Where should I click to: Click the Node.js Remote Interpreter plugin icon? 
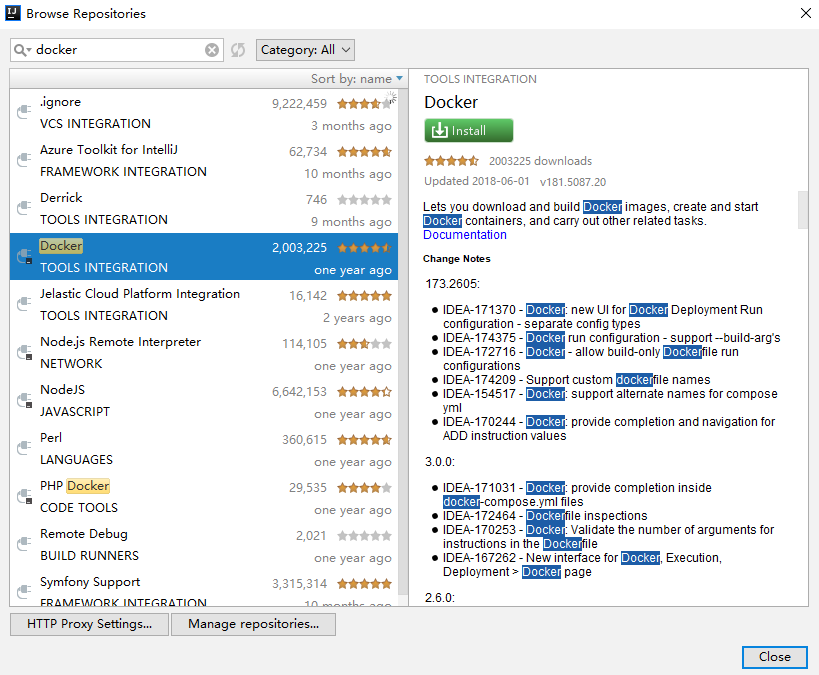click(24, 353)
